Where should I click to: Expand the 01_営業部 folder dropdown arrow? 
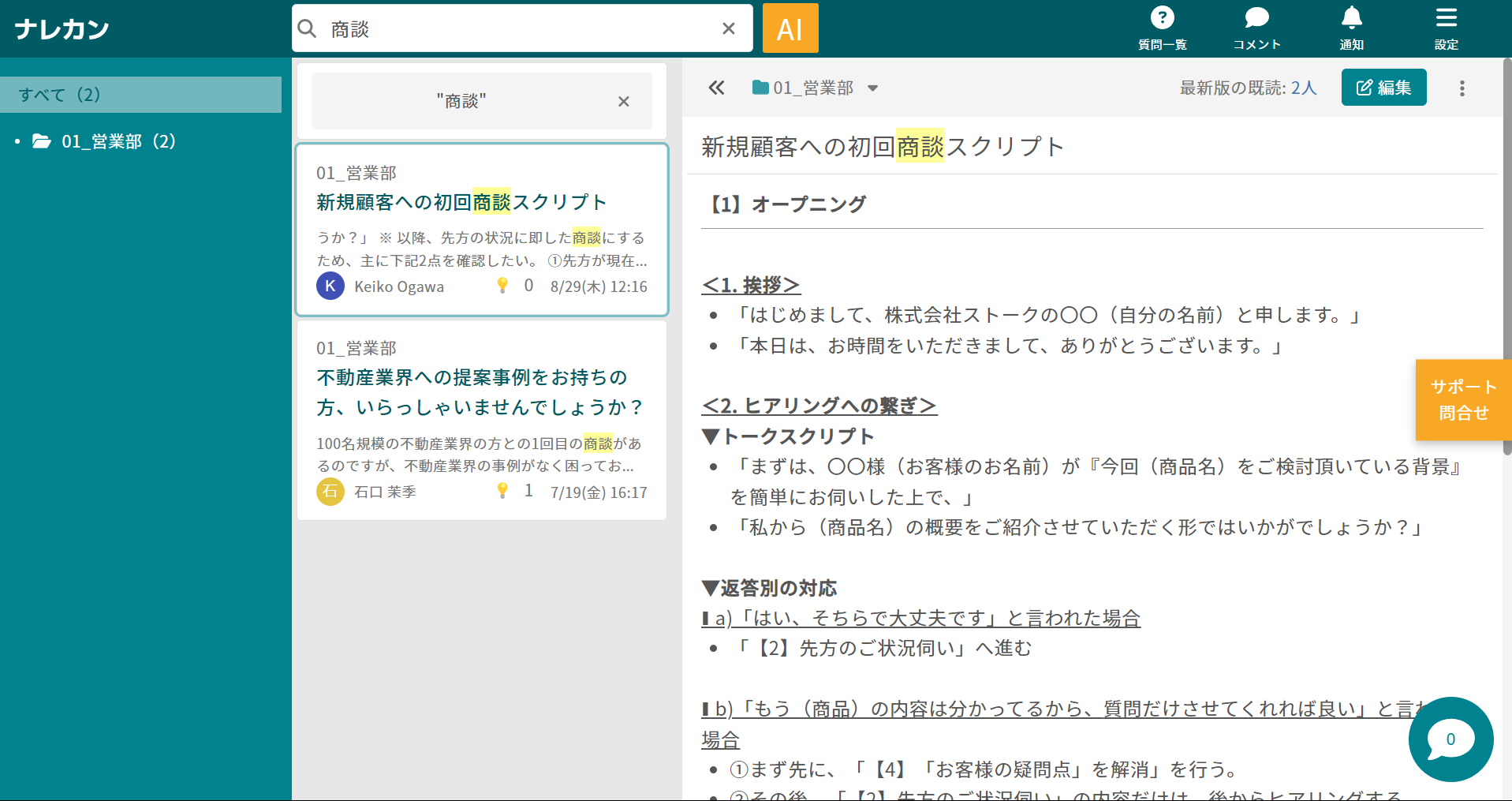click(872, 88)
